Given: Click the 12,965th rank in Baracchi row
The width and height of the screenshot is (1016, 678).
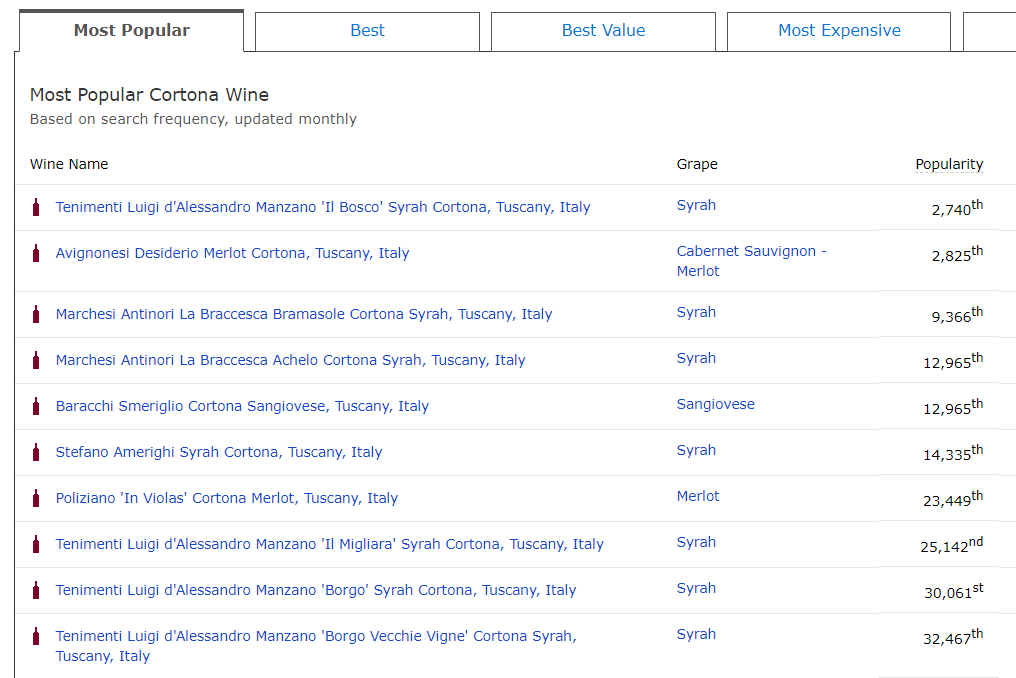Looking at the screenshot, I should coord(953,407).
